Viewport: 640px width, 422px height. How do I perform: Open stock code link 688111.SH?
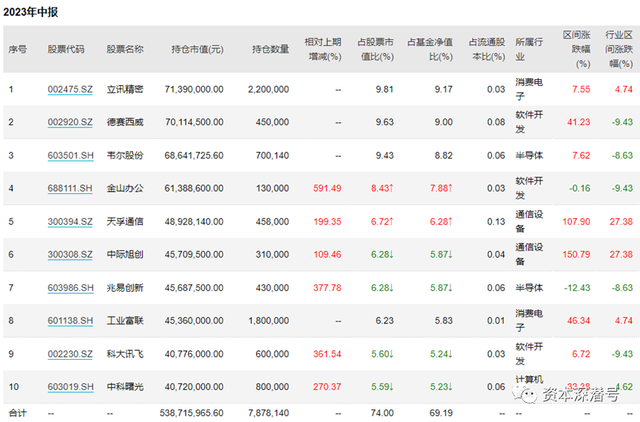[x=70, y=188]
